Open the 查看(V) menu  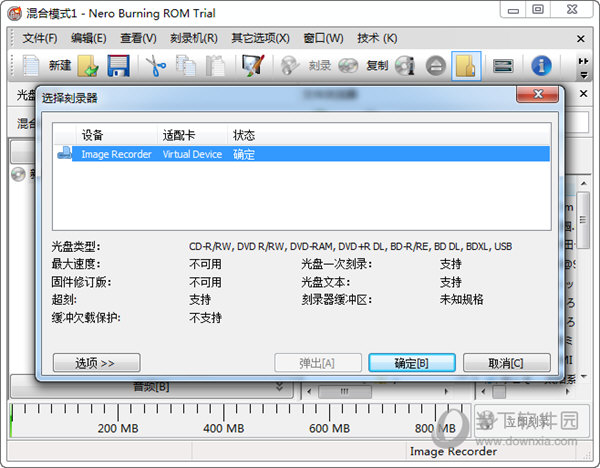point(139,38)
